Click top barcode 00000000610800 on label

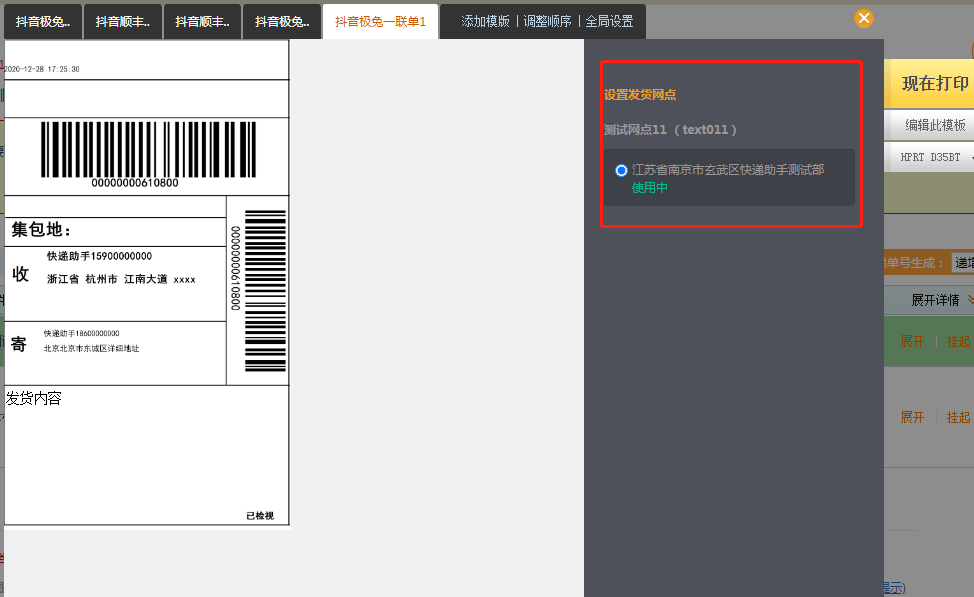click(x=148, y=155)
